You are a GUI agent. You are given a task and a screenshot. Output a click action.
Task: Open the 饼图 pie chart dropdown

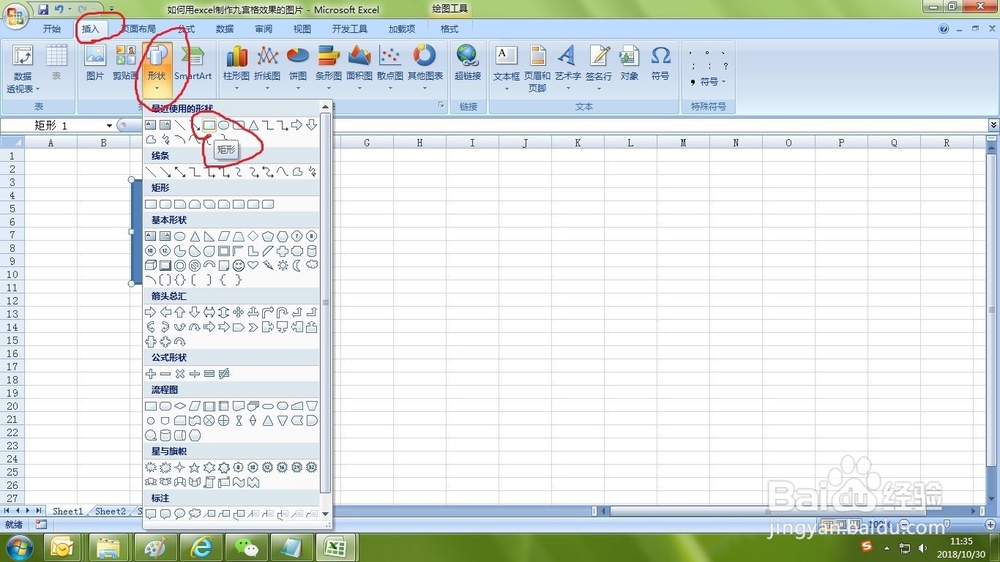tap(298, 69)
